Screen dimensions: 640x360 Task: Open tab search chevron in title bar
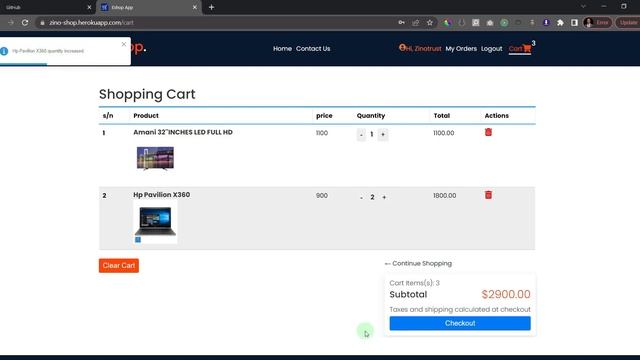pyautogui.click(x=583, y=7)
